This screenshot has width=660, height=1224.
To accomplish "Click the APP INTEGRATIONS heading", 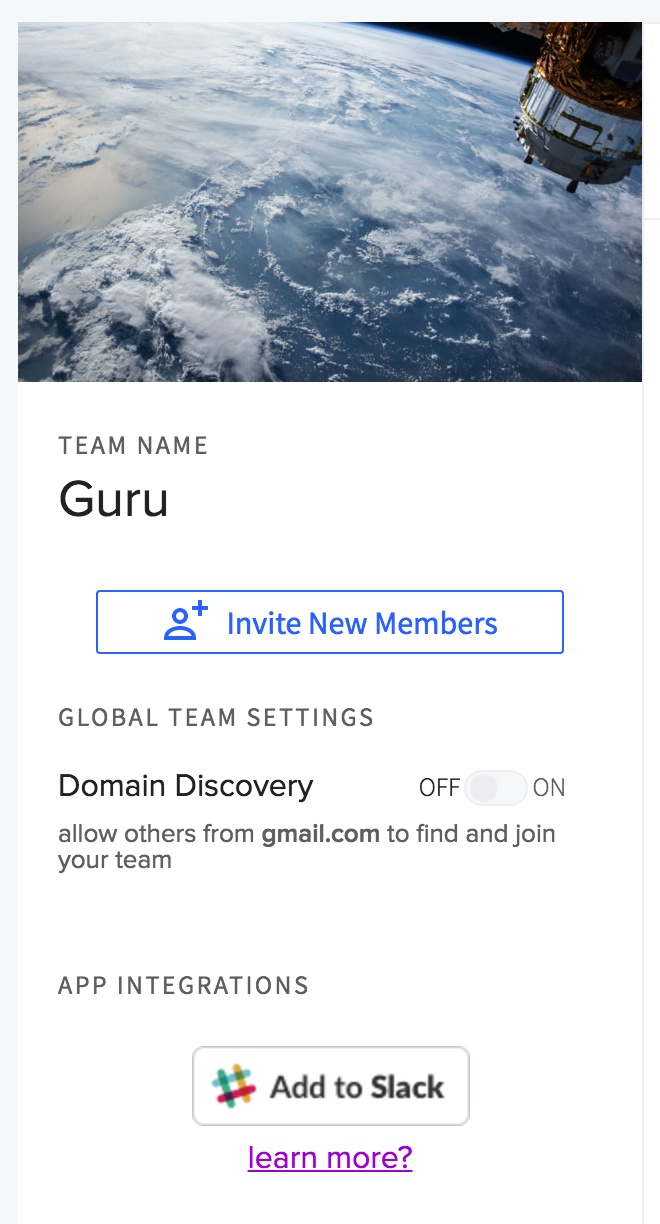I will [183, 985].
